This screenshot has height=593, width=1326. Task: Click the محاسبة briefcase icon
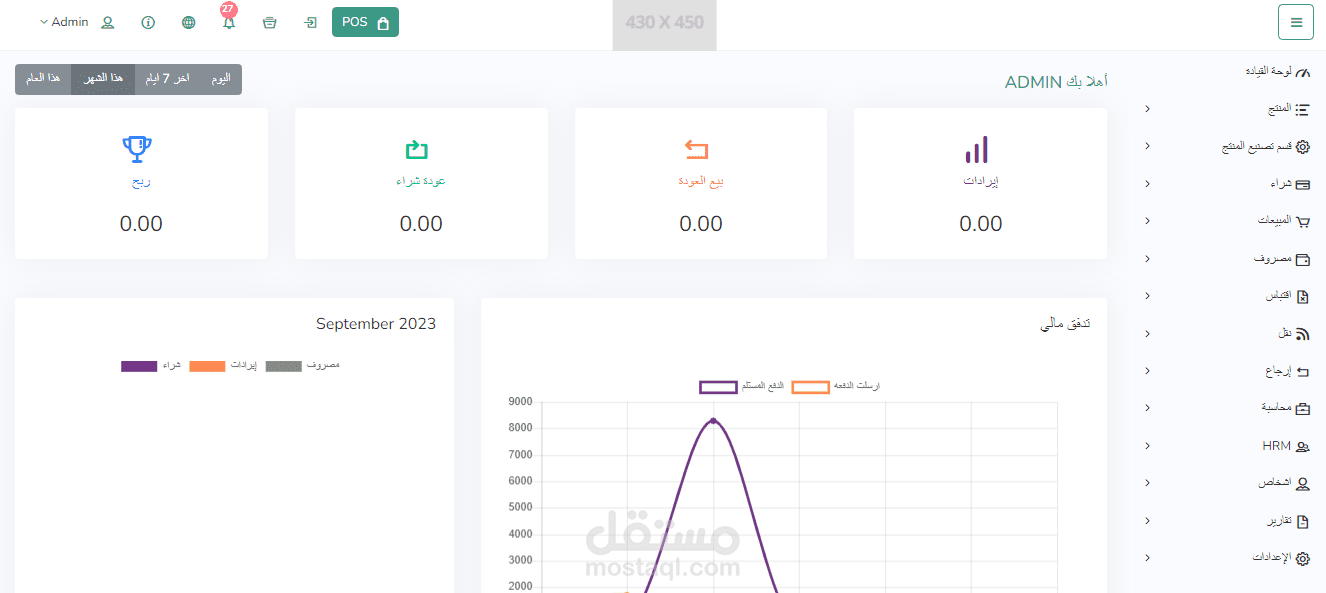[1302, 409]
